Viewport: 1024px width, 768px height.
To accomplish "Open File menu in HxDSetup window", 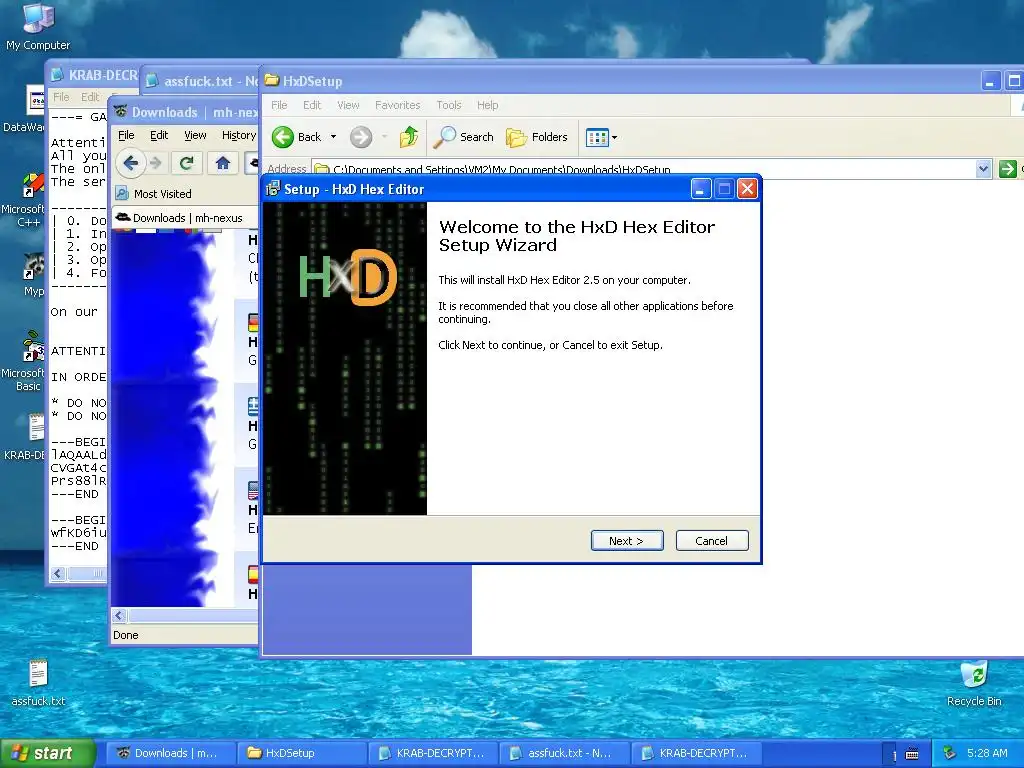I will tap(279, 105).
